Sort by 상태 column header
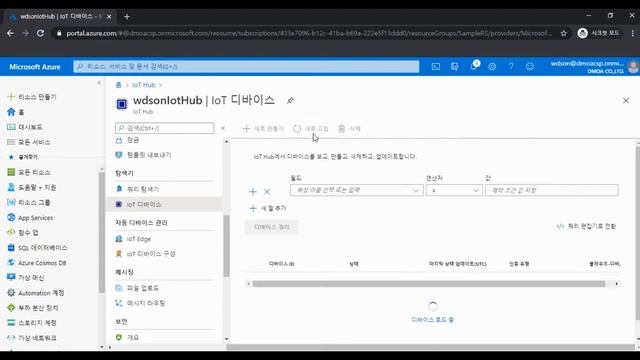The height and width of the screenshot is (360, 640). (354, 264)
